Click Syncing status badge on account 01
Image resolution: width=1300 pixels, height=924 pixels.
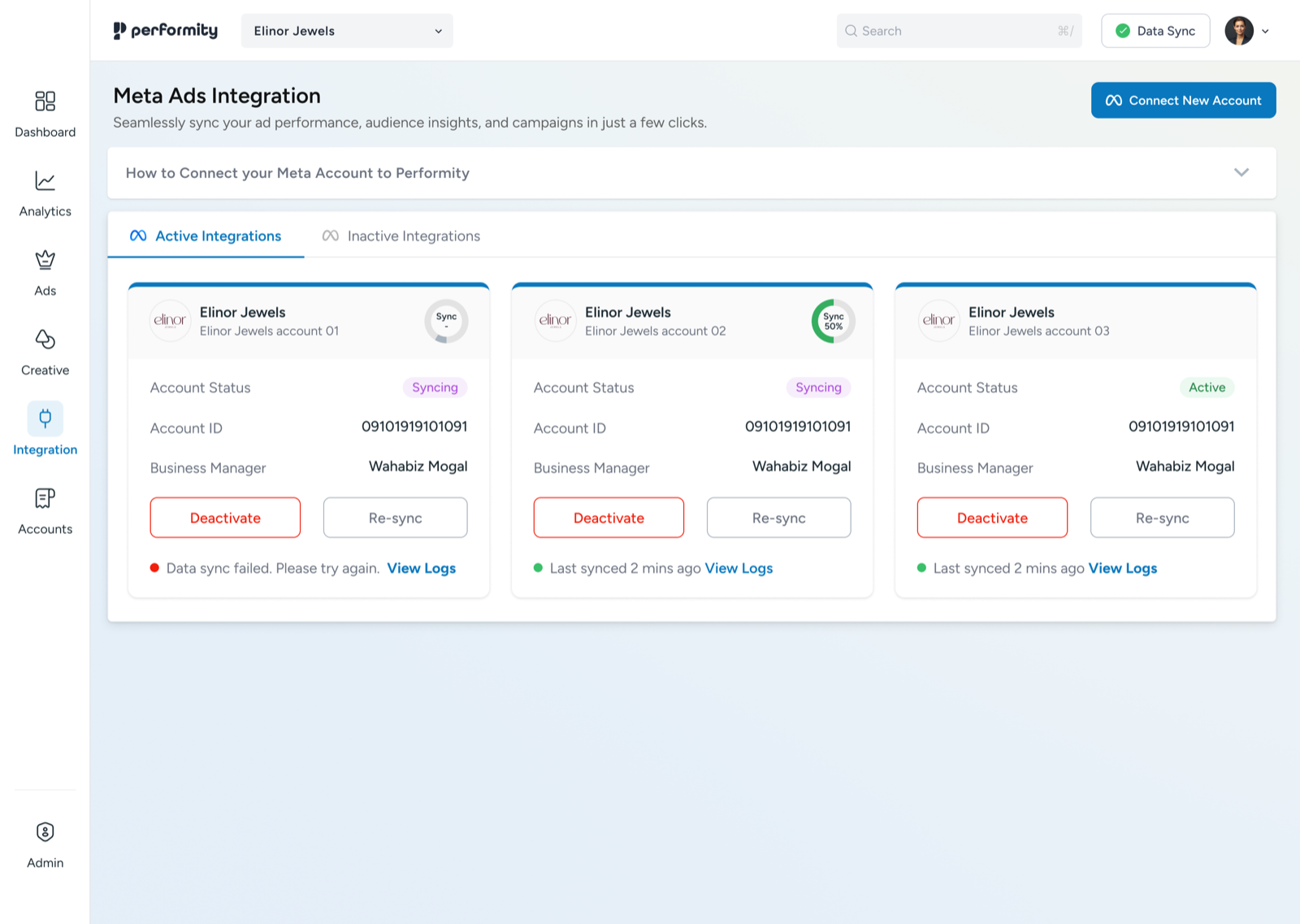(435, 388)
